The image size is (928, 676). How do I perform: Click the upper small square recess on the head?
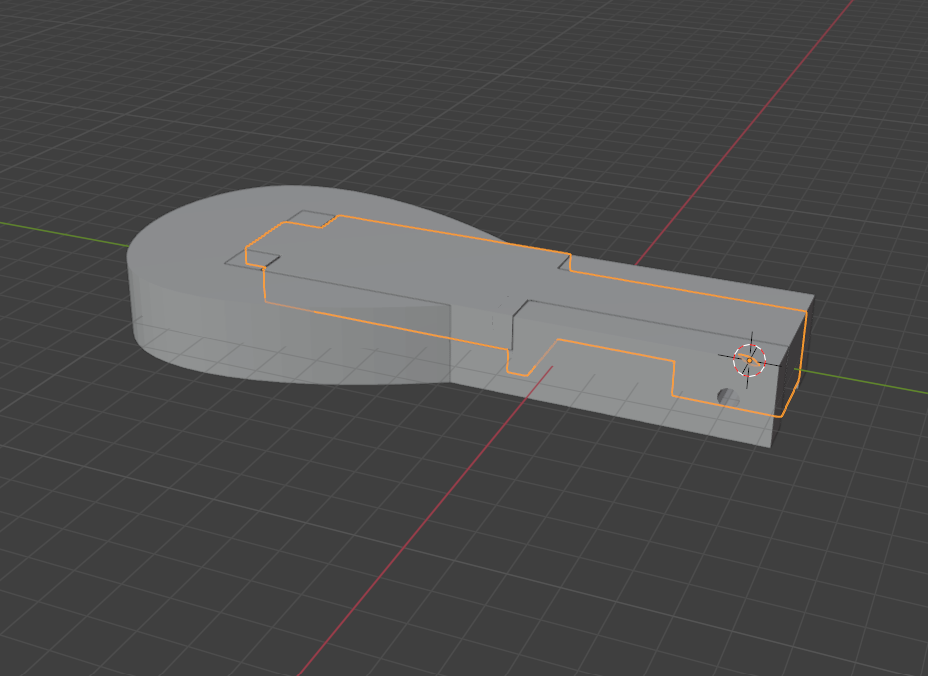click(312, 219)
